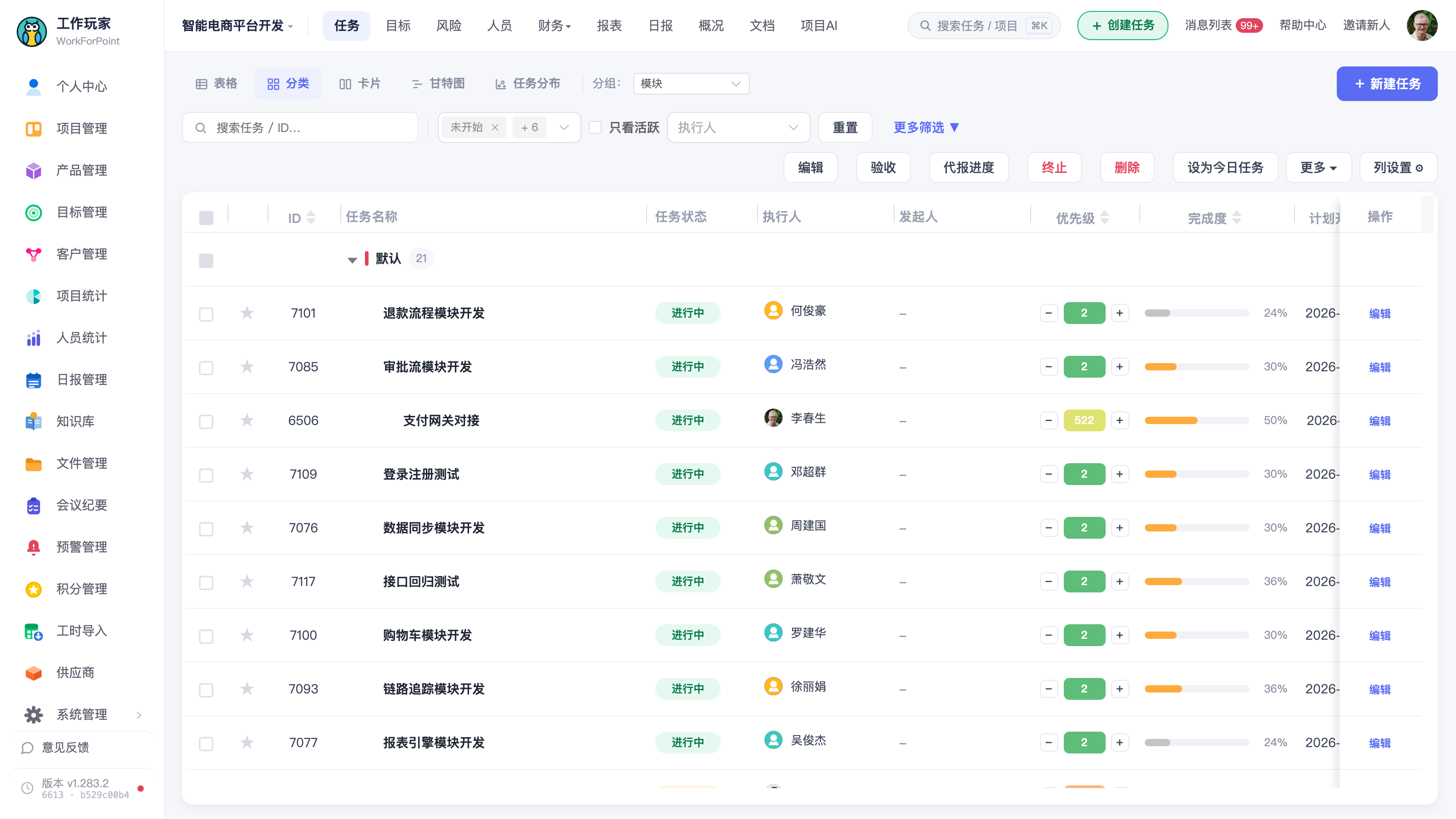Click the WorkForPoint owl logo
The image size is (1456, 819).
click(x=32, y=31)
